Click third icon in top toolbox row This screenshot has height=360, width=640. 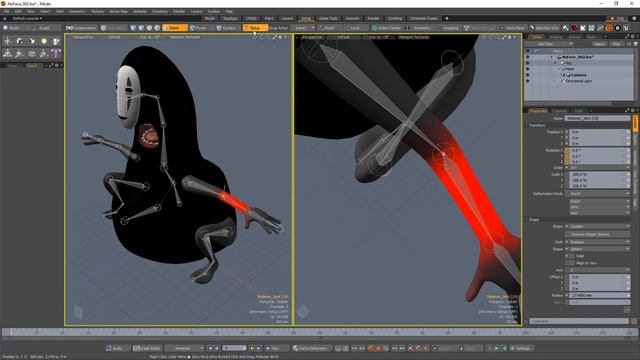tap(32, 41)
